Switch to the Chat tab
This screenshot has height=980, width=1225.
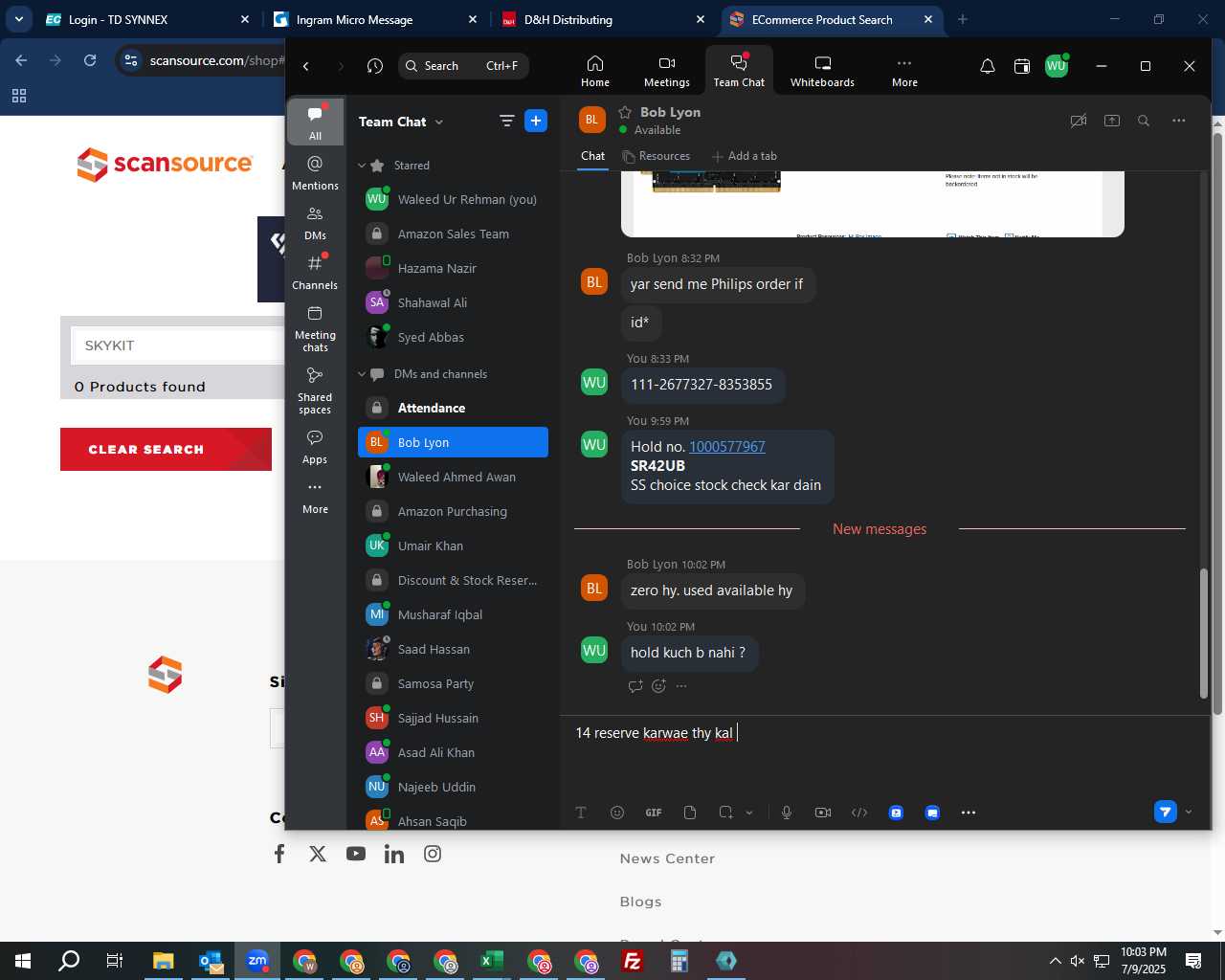(592, 156)
